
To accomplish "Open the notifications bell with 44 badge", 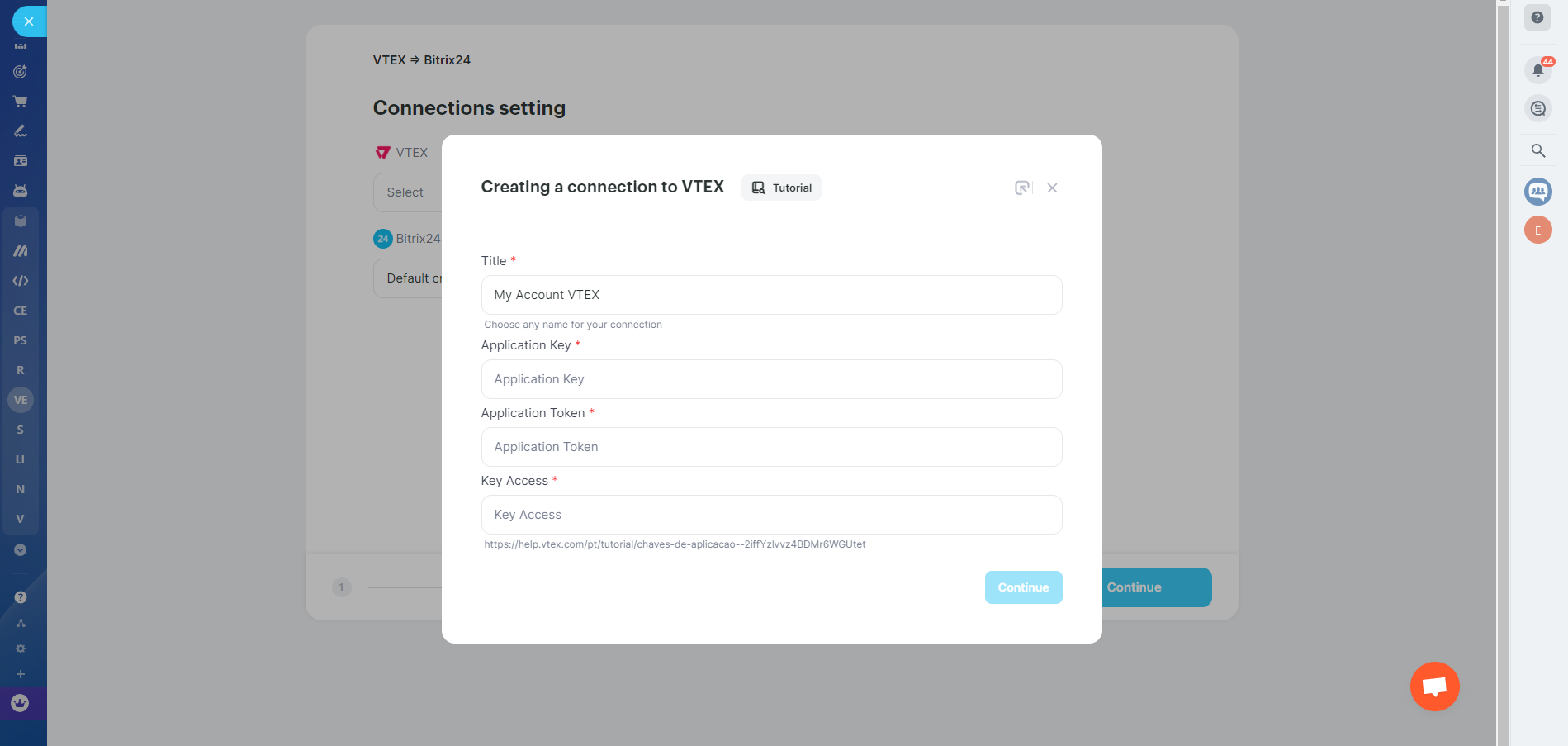I will (1537, 70).
